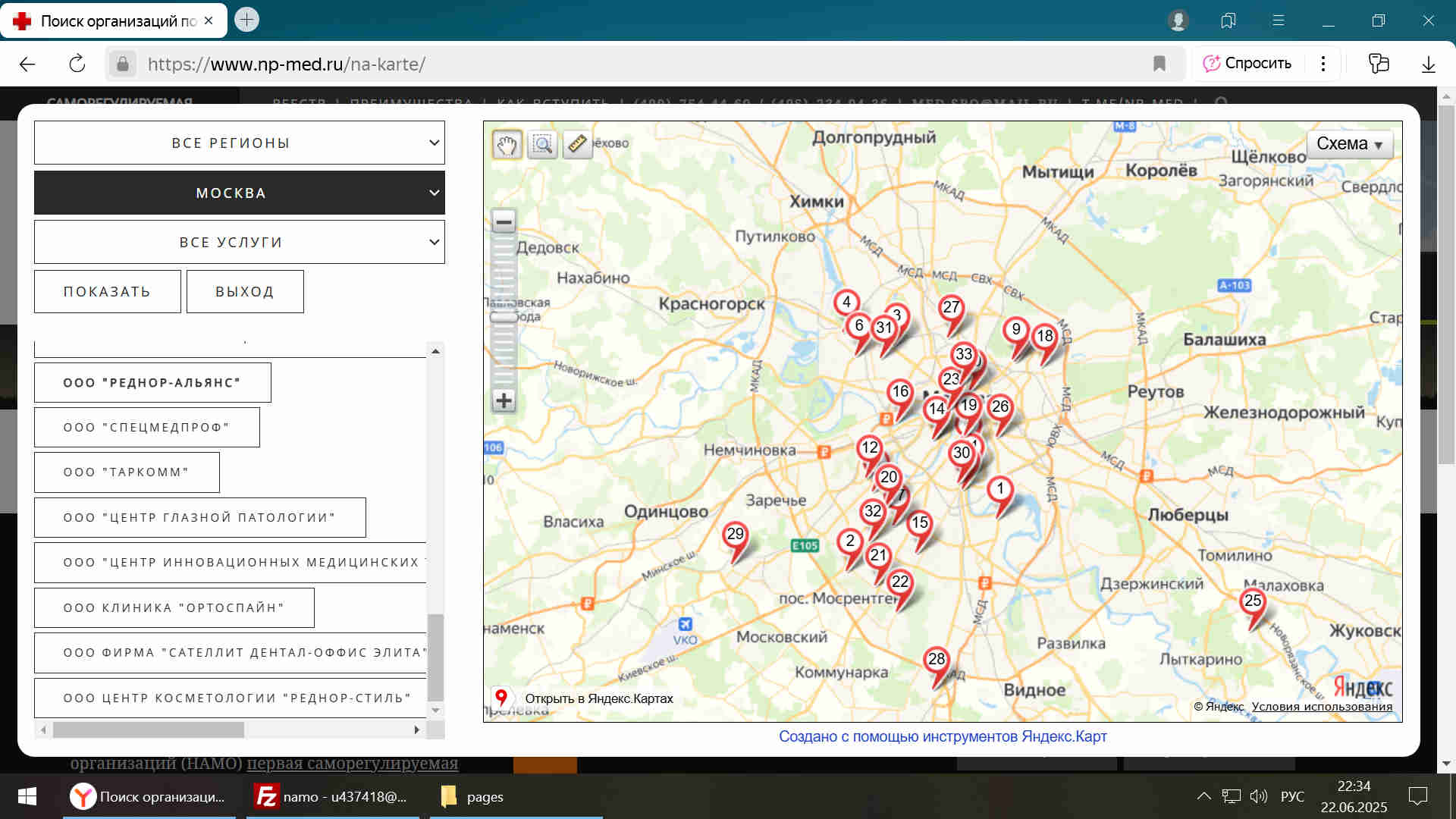Open link Открыть в Яндекс.Картах
Image resolution: width=1456 pixels, height=819 pixels.
pyautogui.click(x=598, y=698)
